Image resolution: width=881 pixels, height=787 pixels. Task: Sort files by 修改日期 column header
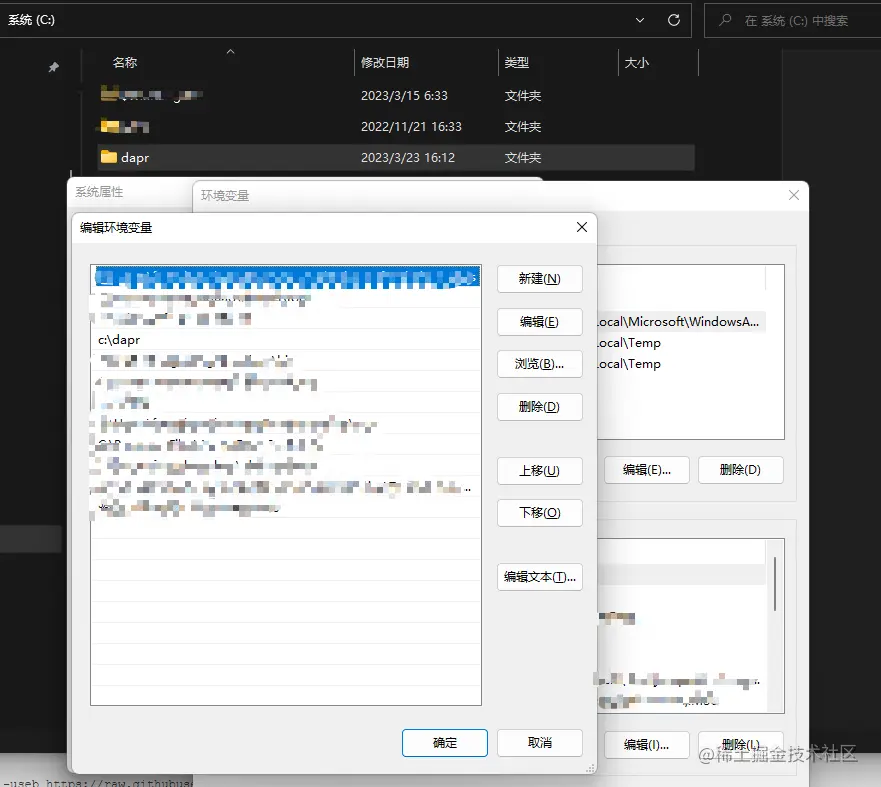point(385,62)
